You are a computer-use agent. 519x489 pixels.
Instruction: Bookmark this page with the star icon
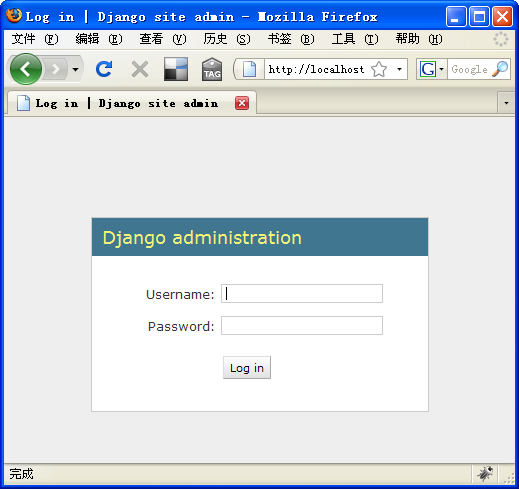pyautogui.click(x=379, y=69)
